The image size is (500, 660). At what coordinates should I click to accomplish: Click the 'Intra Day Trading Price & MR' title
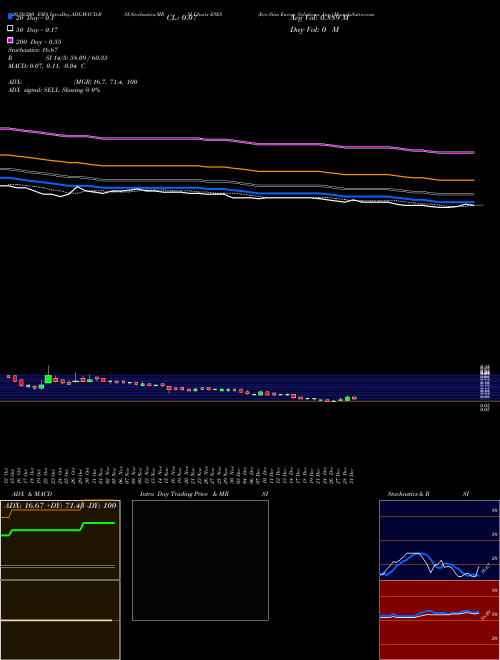pos(184,494)
